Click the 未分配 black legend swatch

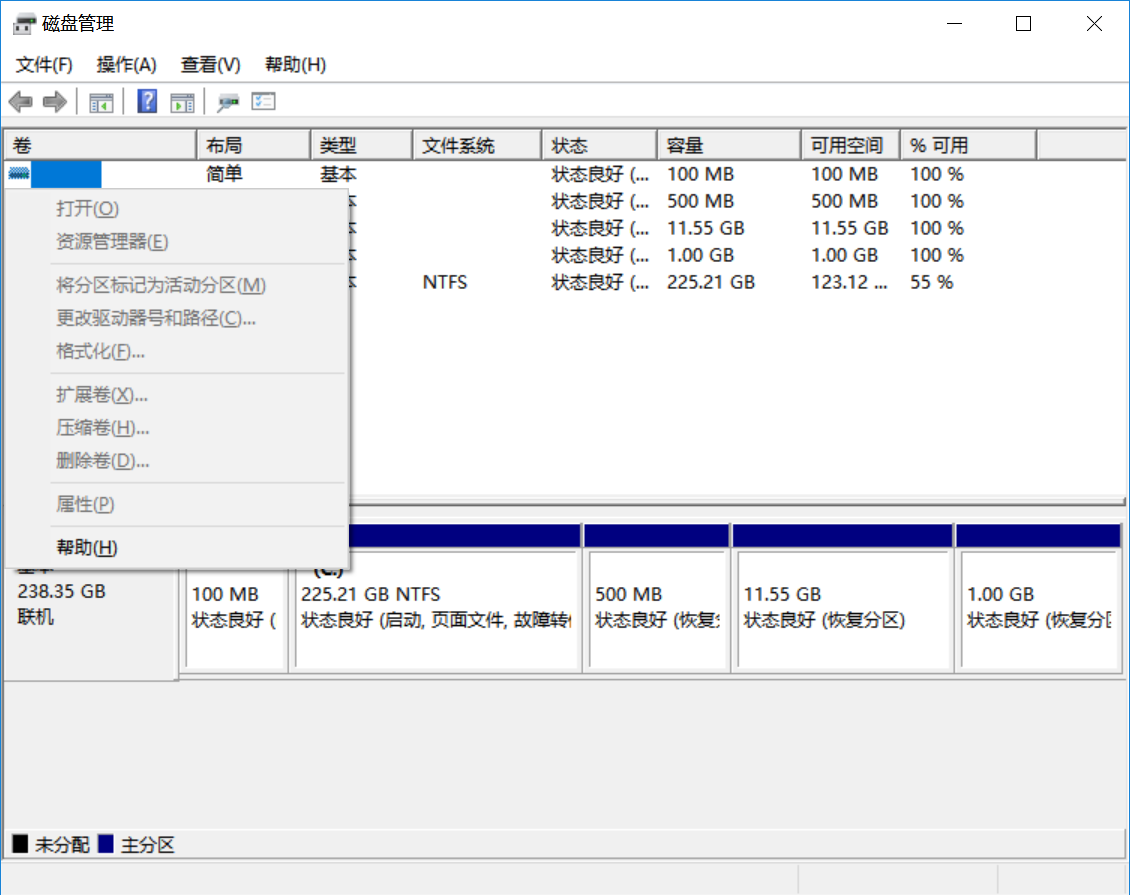[20, 844]
